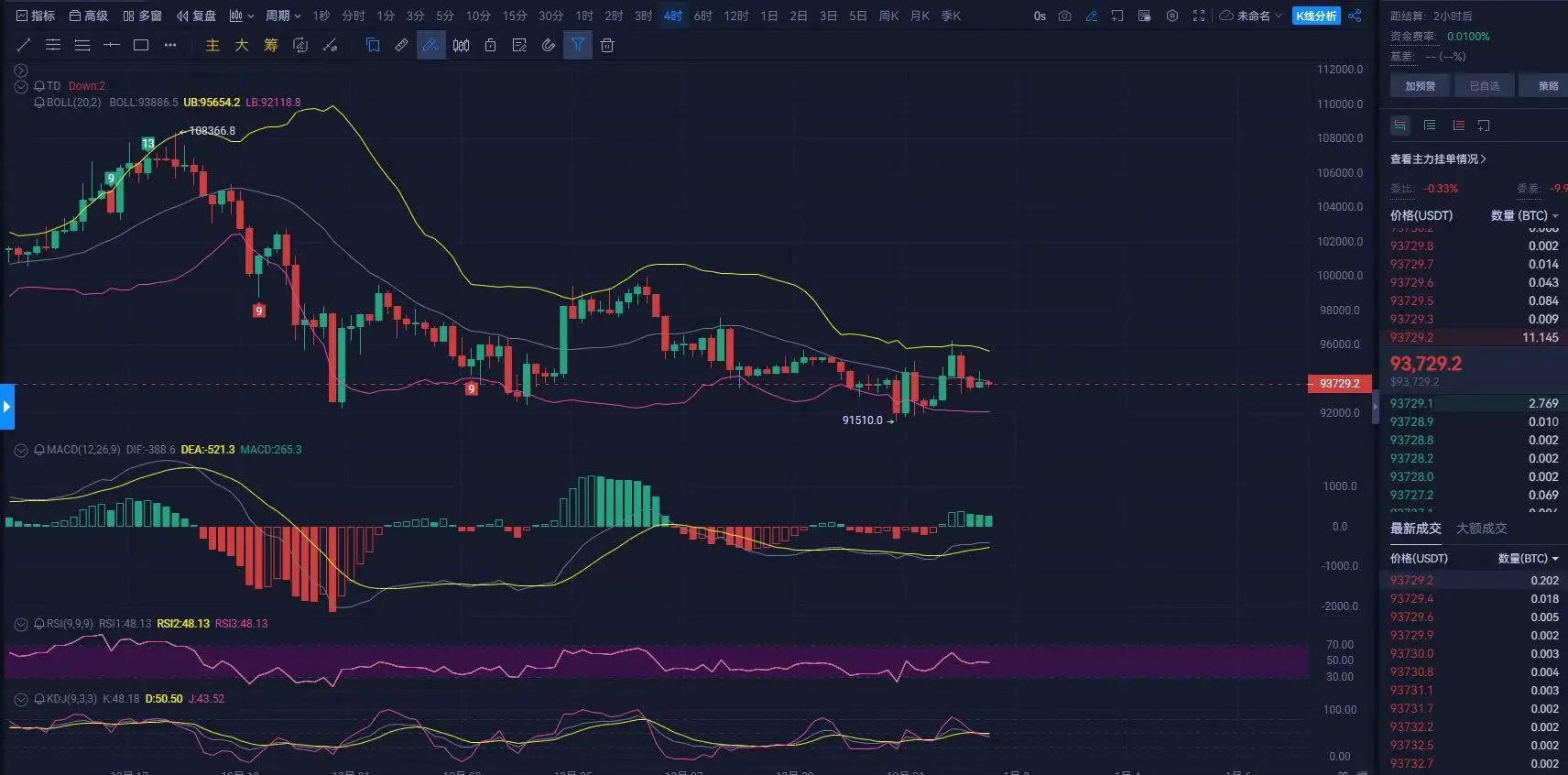Open the 数量 (BTC) order book dropdown
This screenshot has height=775, width=1568.
(1525, 215)
